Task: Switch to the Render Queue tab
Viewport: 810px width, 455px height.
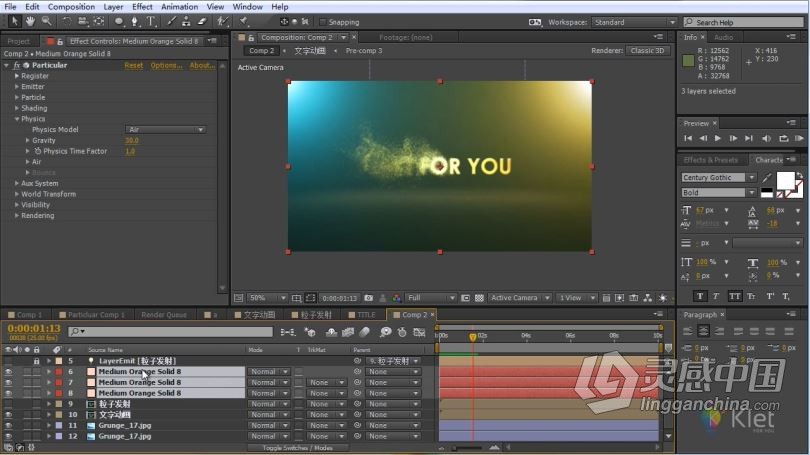Action: pyautogui.click(x=164, y=315)
